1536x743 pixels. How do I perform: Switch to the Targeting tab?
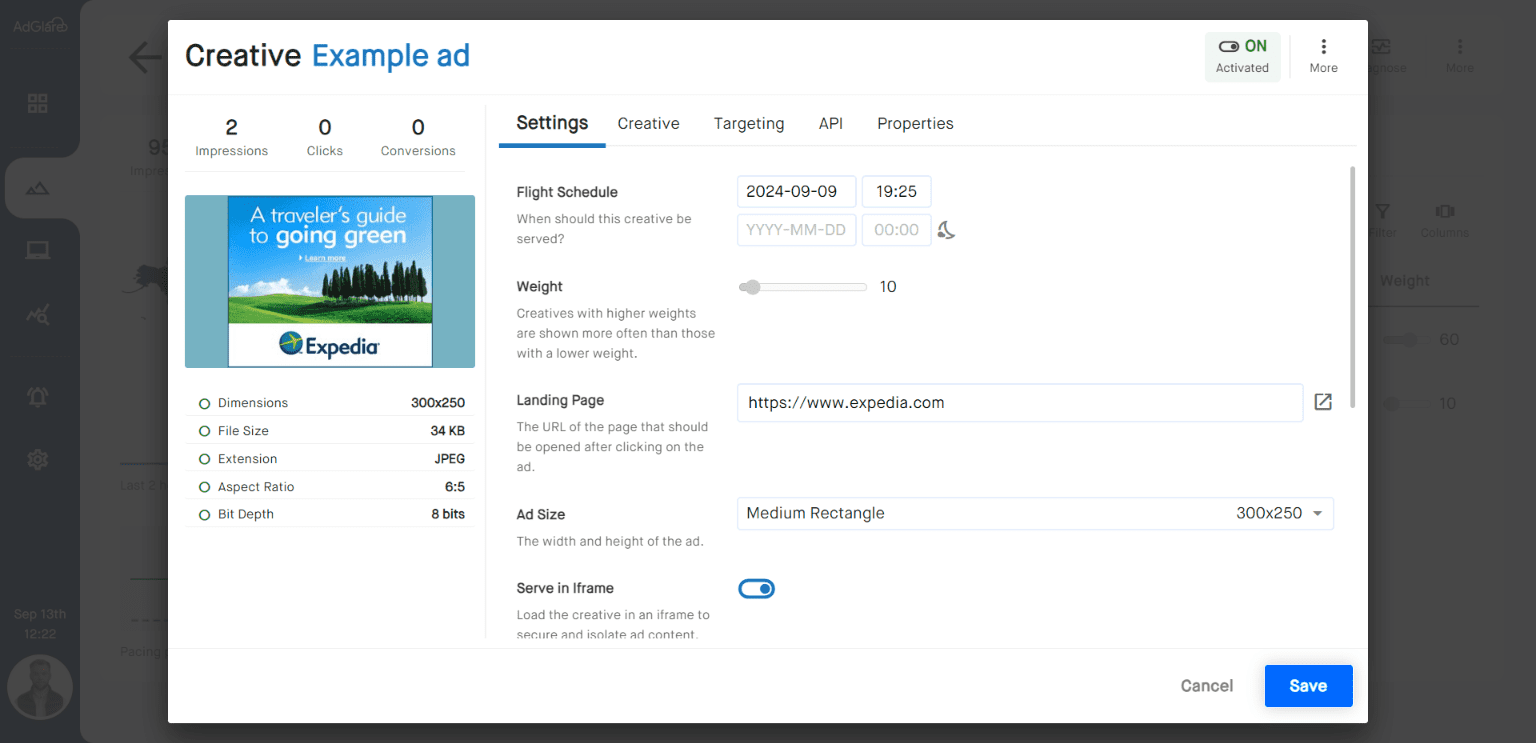point(748,123)
